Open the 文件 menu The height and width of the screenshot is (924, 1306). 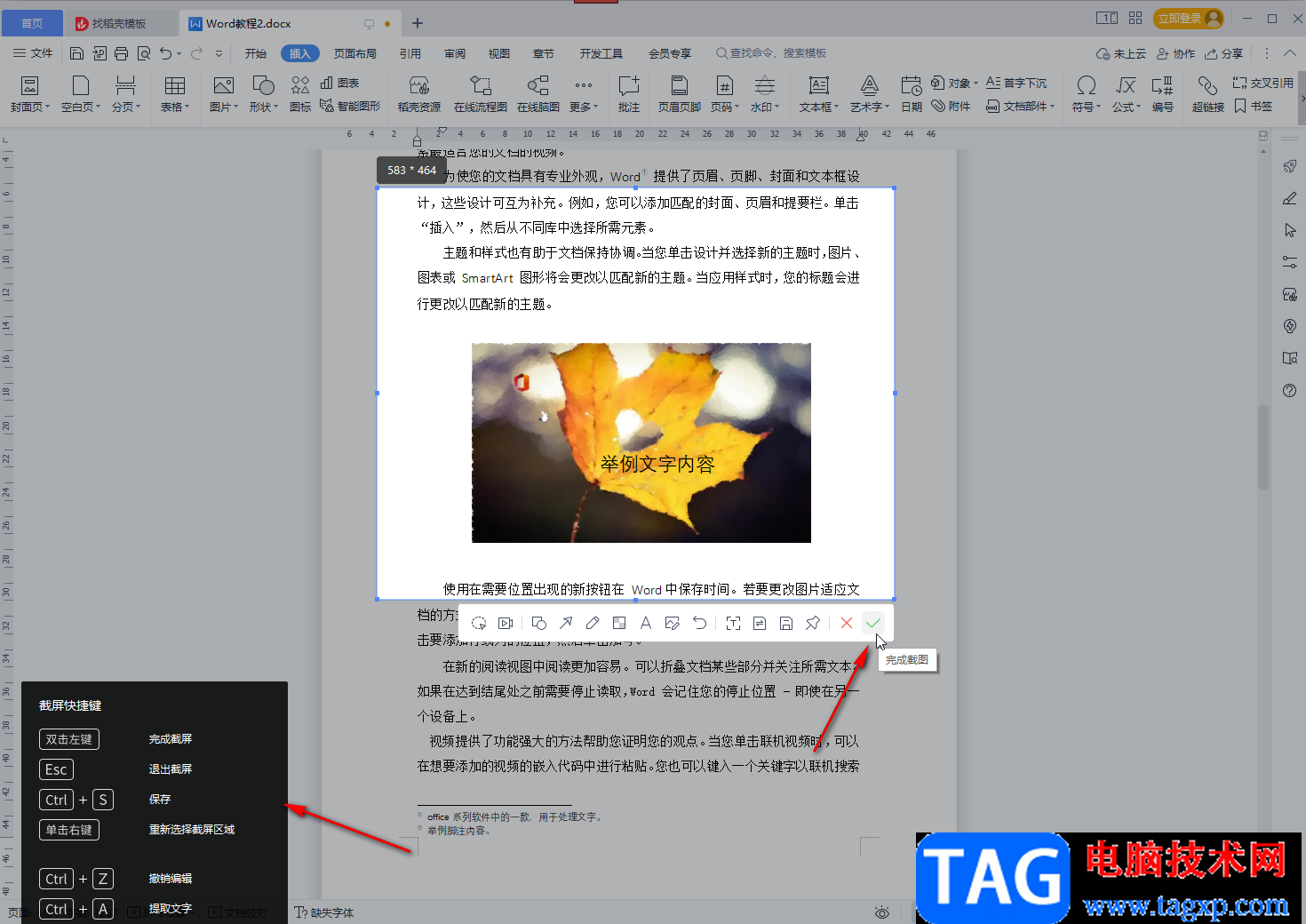pyautogui.click(x=33, y=53)
